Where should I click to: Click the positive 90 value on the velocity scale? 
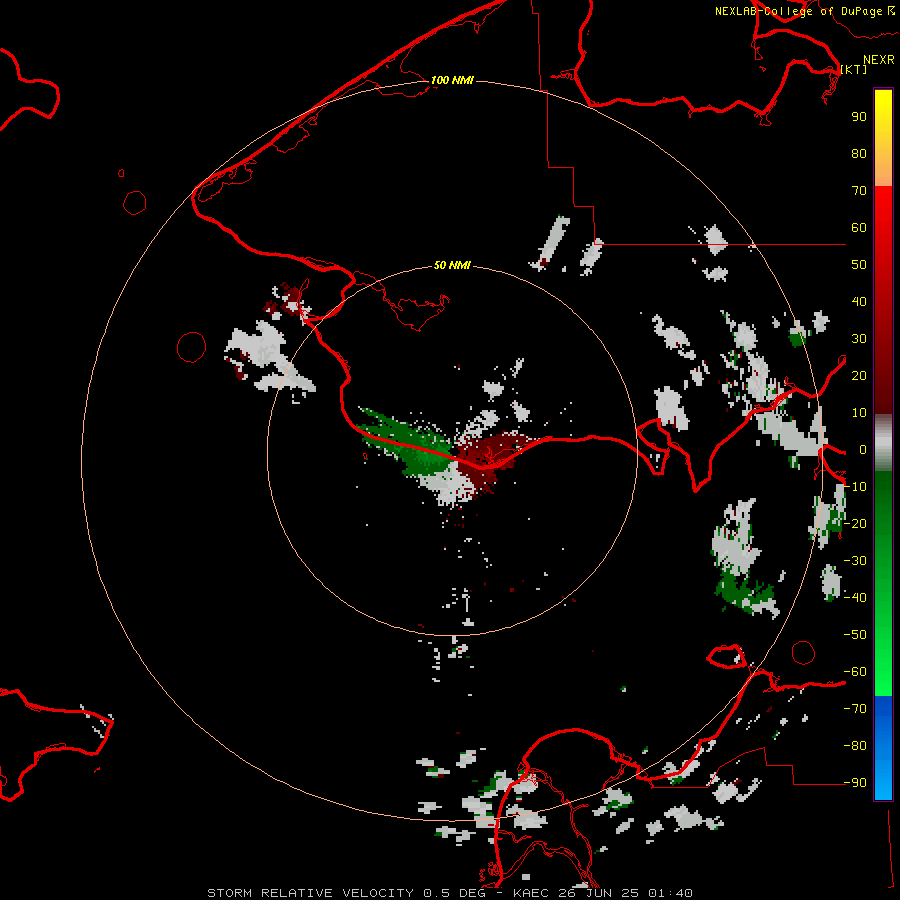click(859, 117)
